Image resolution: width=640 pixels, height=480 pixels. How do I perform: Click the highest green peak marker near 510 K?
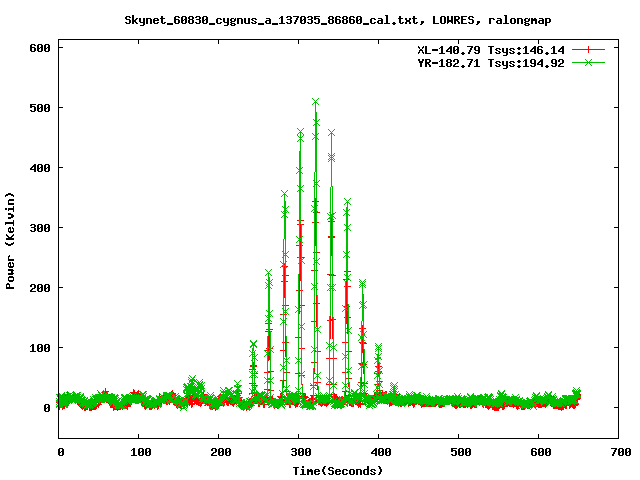[315, 102]
